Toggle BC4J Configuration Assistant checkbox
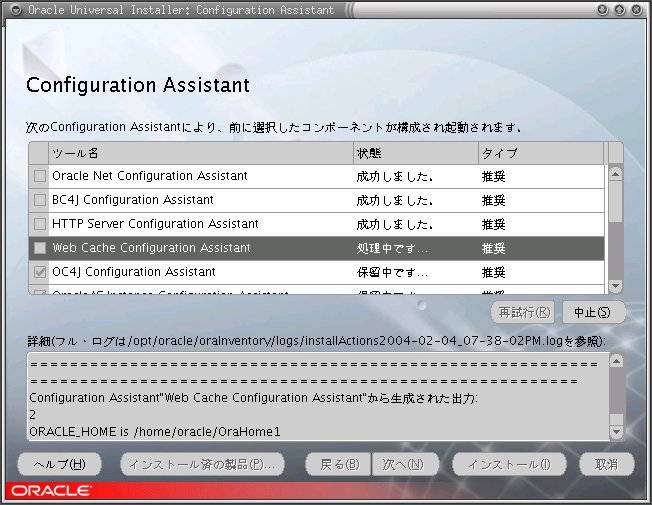652x505 pixels. coord(40,200)
